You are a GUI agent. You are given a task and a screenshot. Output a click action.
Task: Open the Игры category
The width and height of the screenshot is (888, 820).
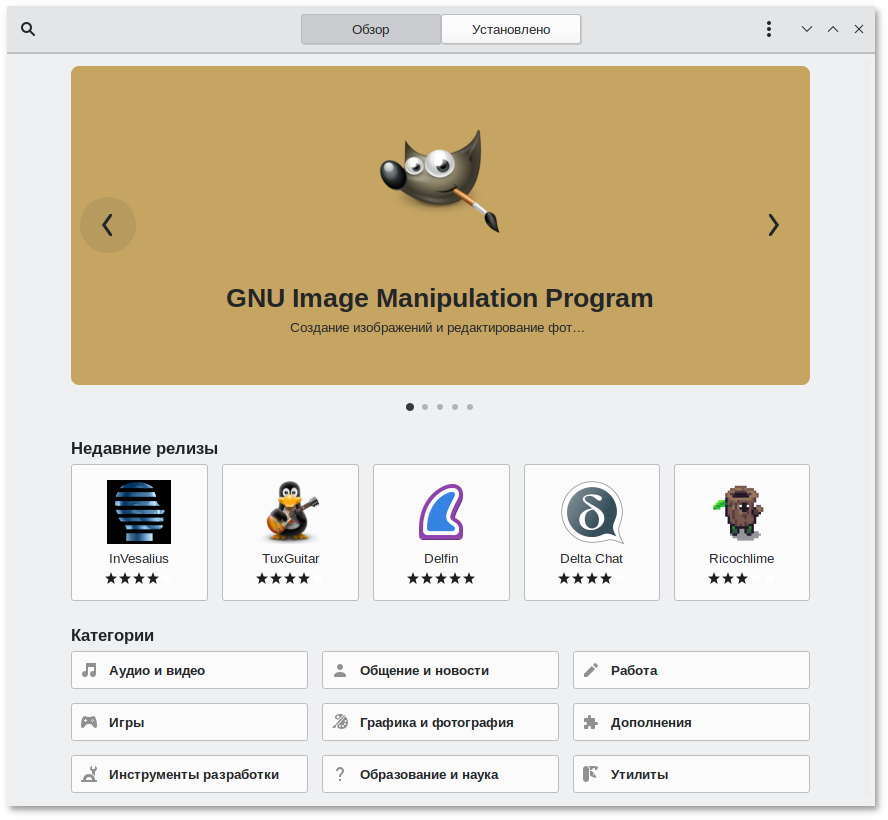coord(189,722)
